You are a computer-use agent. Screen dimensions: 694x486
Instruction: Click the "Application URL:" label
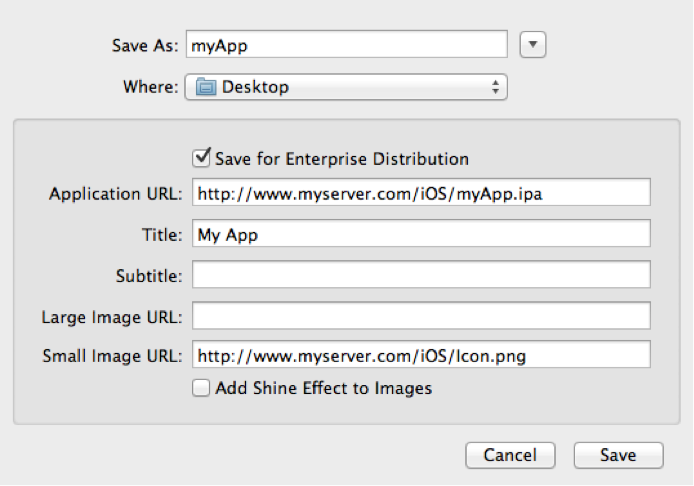(115, 194)
